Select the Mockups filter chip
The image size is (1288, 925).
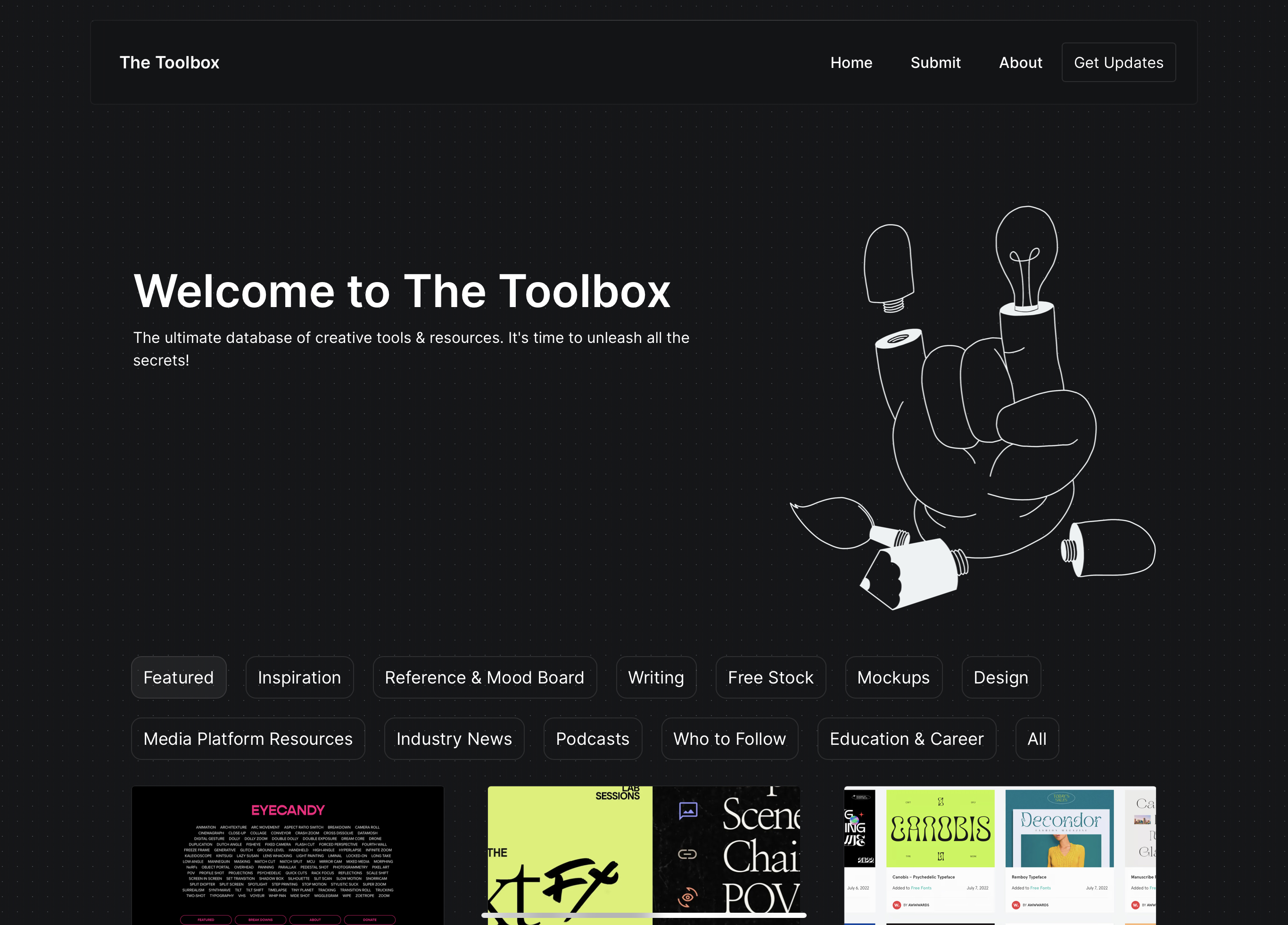coord(893,677)
